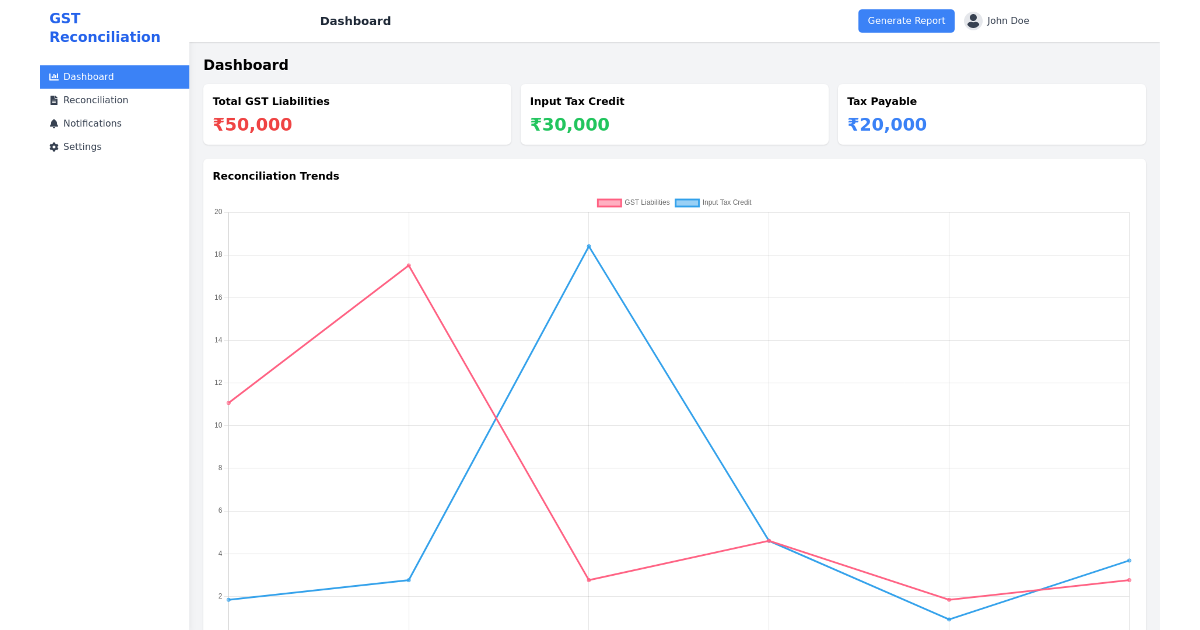Open the Notifications menu item
Viewport: 1200px width, 630px height.
[92, 124]
